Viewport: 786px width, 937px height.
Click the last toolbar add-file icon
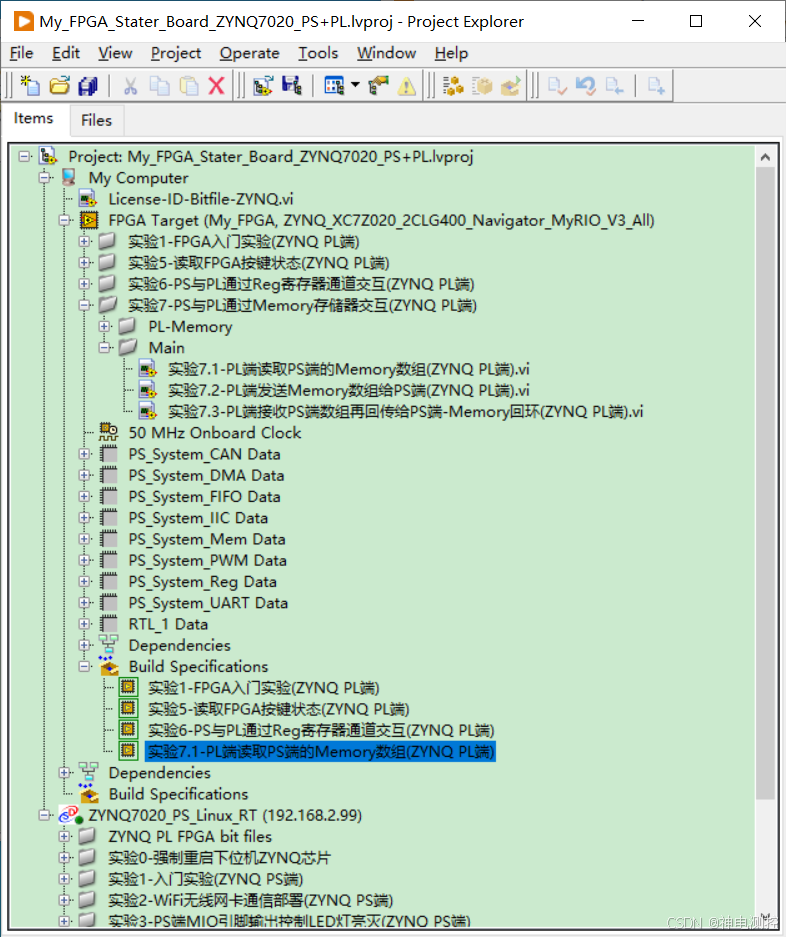click(x=656, y=85)
